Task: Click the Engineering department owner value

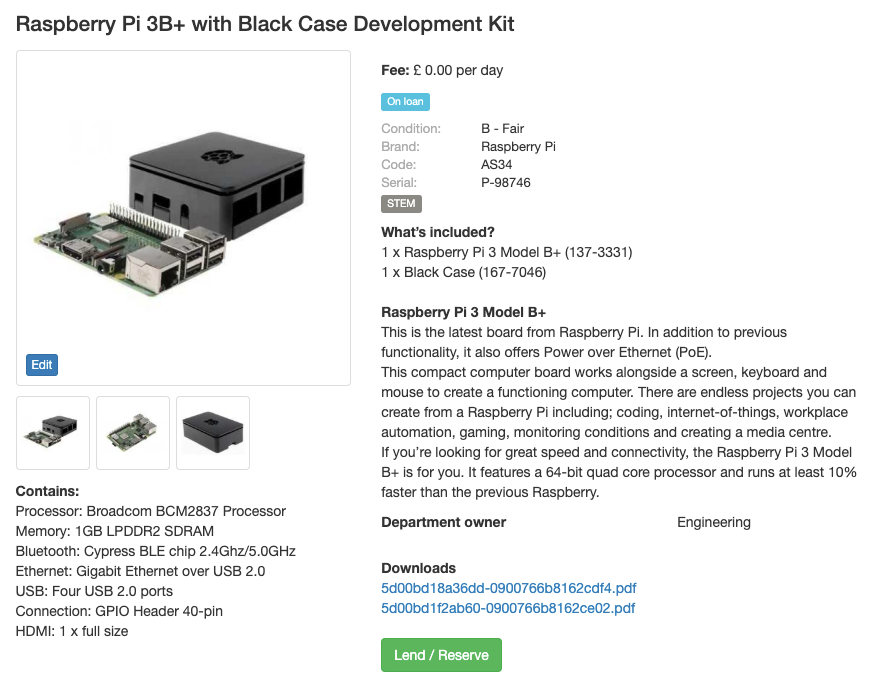Action: 714,522
